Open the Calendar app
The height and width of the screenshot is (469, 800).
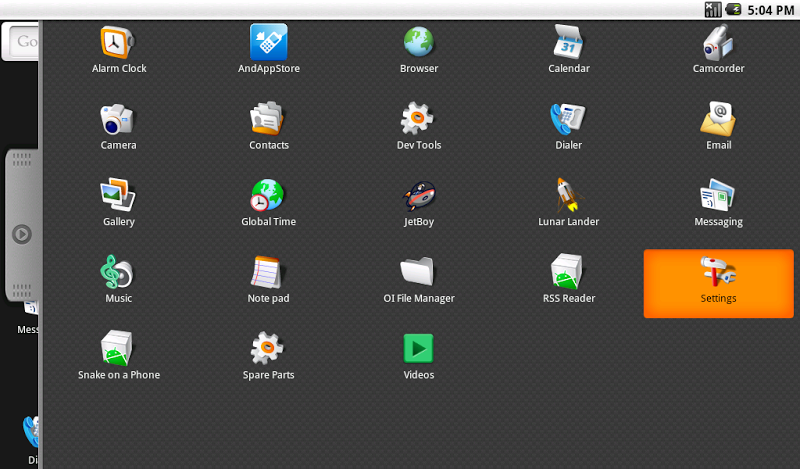pos(568,50)
